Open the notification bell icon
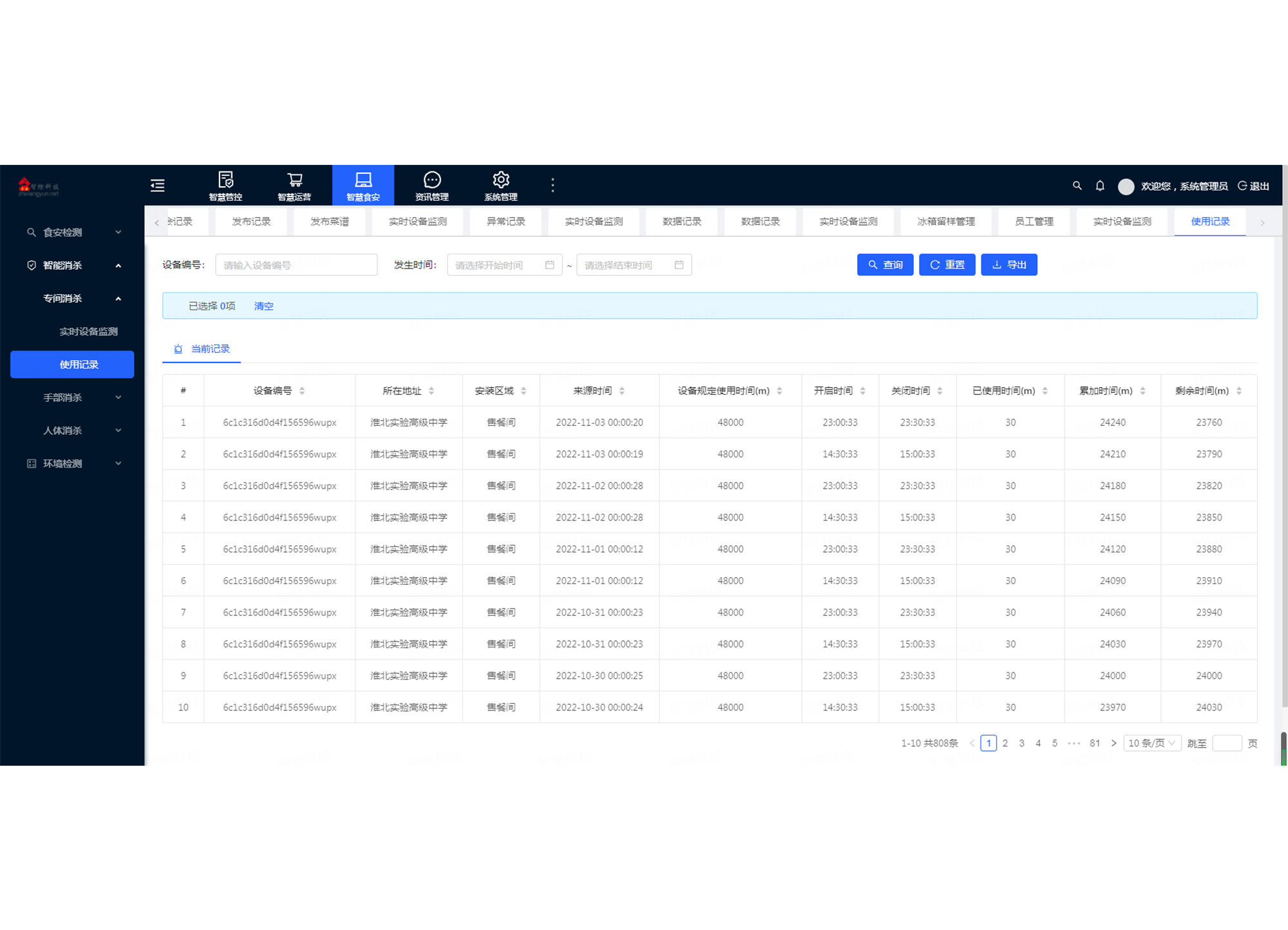This screenshot has width=1288, height=930. pos(1100,185)
